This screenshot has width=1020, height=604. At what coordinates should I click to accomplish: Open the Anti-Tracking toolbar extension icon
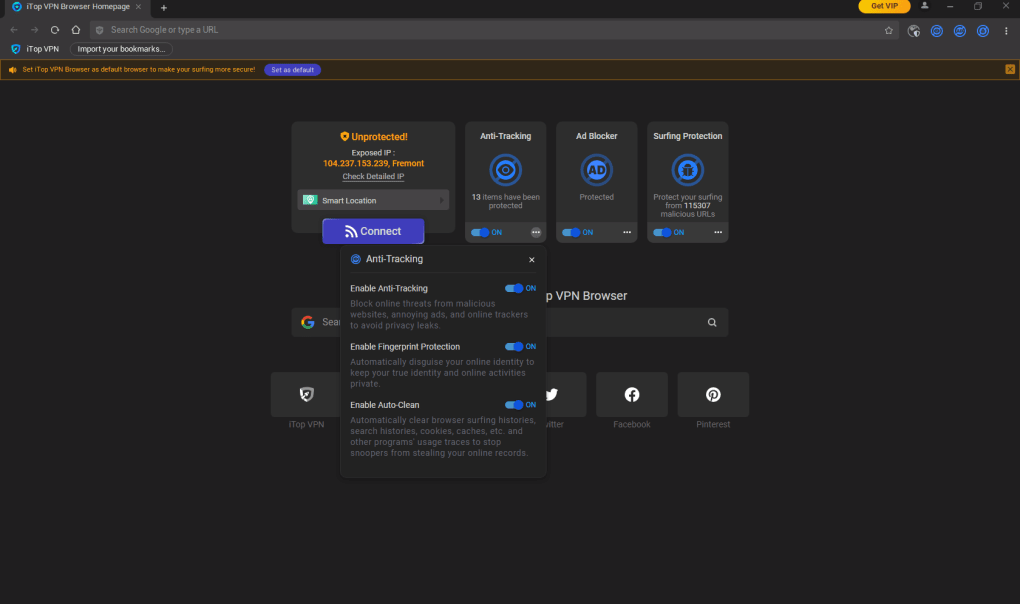[937, 31]
